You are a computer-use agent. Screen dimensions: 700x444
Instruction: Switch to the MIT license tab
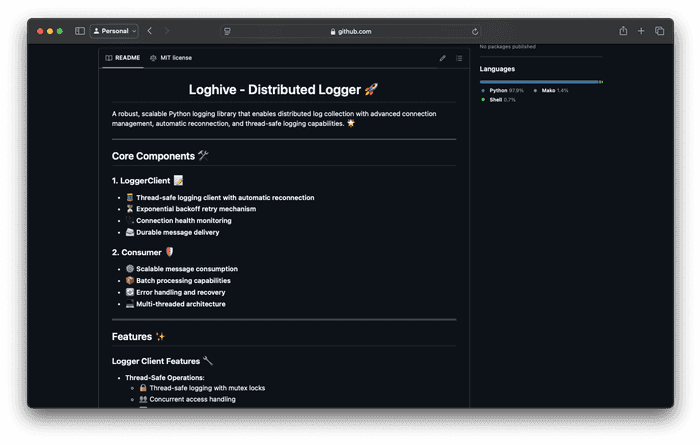[171, 58]
